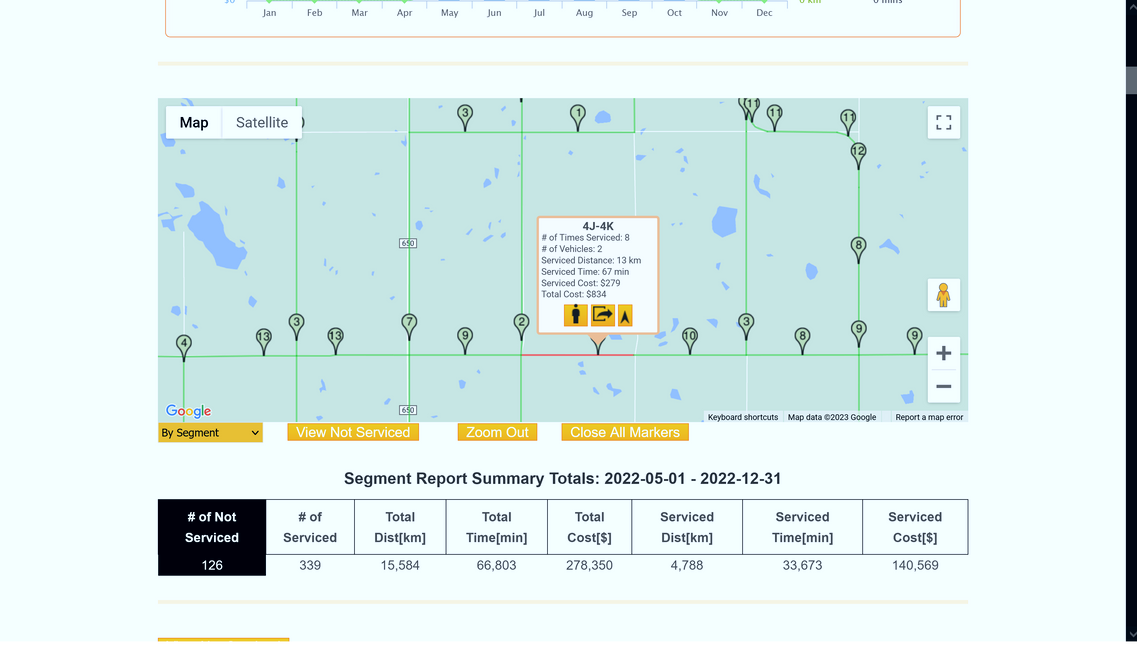Select the Total Dist[km] column header
Viewport: 1137px width, 648px height.
click(400, 527)
